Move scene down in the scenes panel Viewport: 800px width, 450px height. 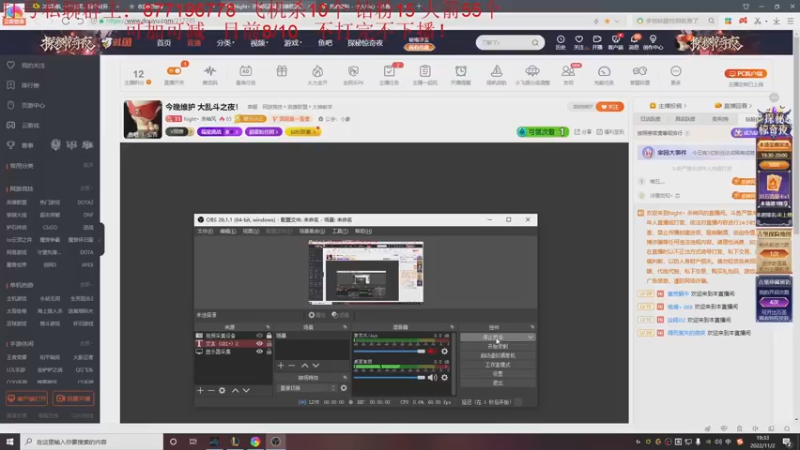click(316, 365)
